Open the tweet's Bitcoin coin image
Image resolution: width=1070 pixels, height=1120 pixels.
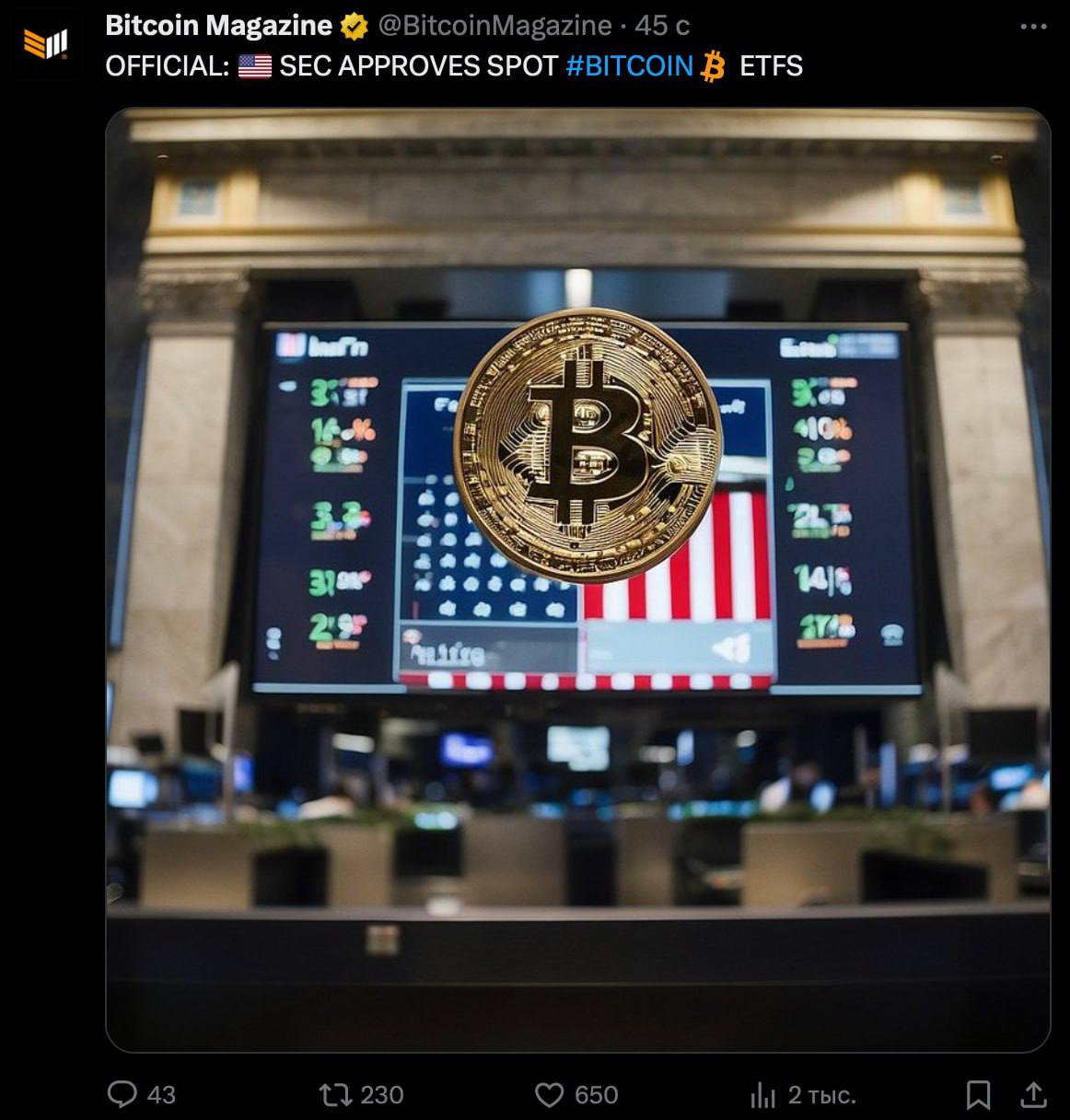578,580
